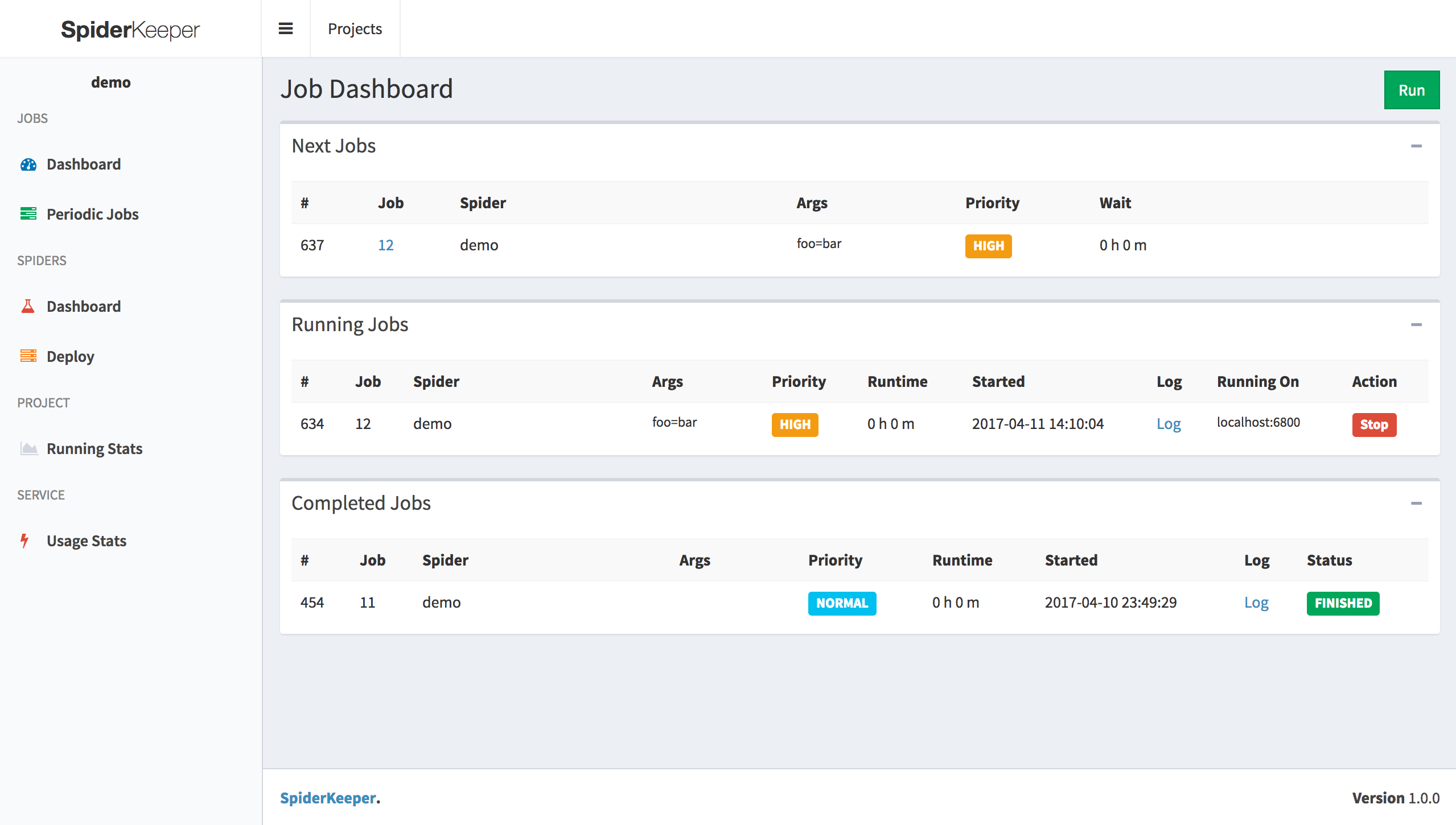The image size is (1456, 825).
Task: Select the demo project heading
Action: click(111, 81)
